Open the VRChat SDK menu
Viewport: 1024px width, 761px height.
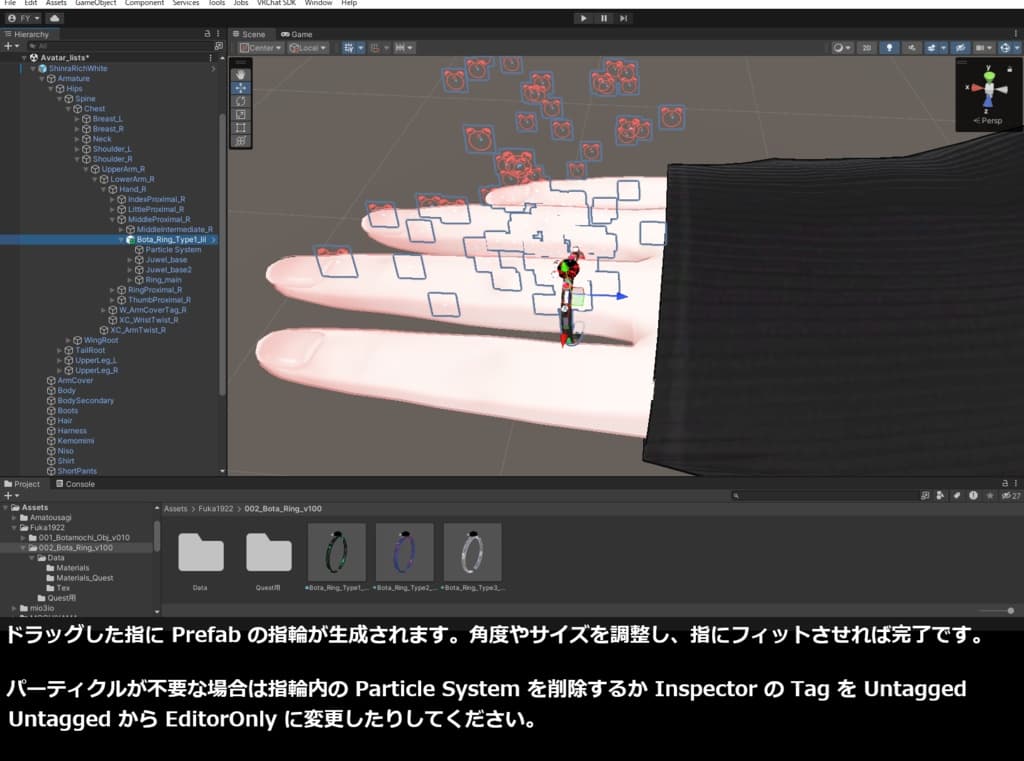(x=276, y=3)
